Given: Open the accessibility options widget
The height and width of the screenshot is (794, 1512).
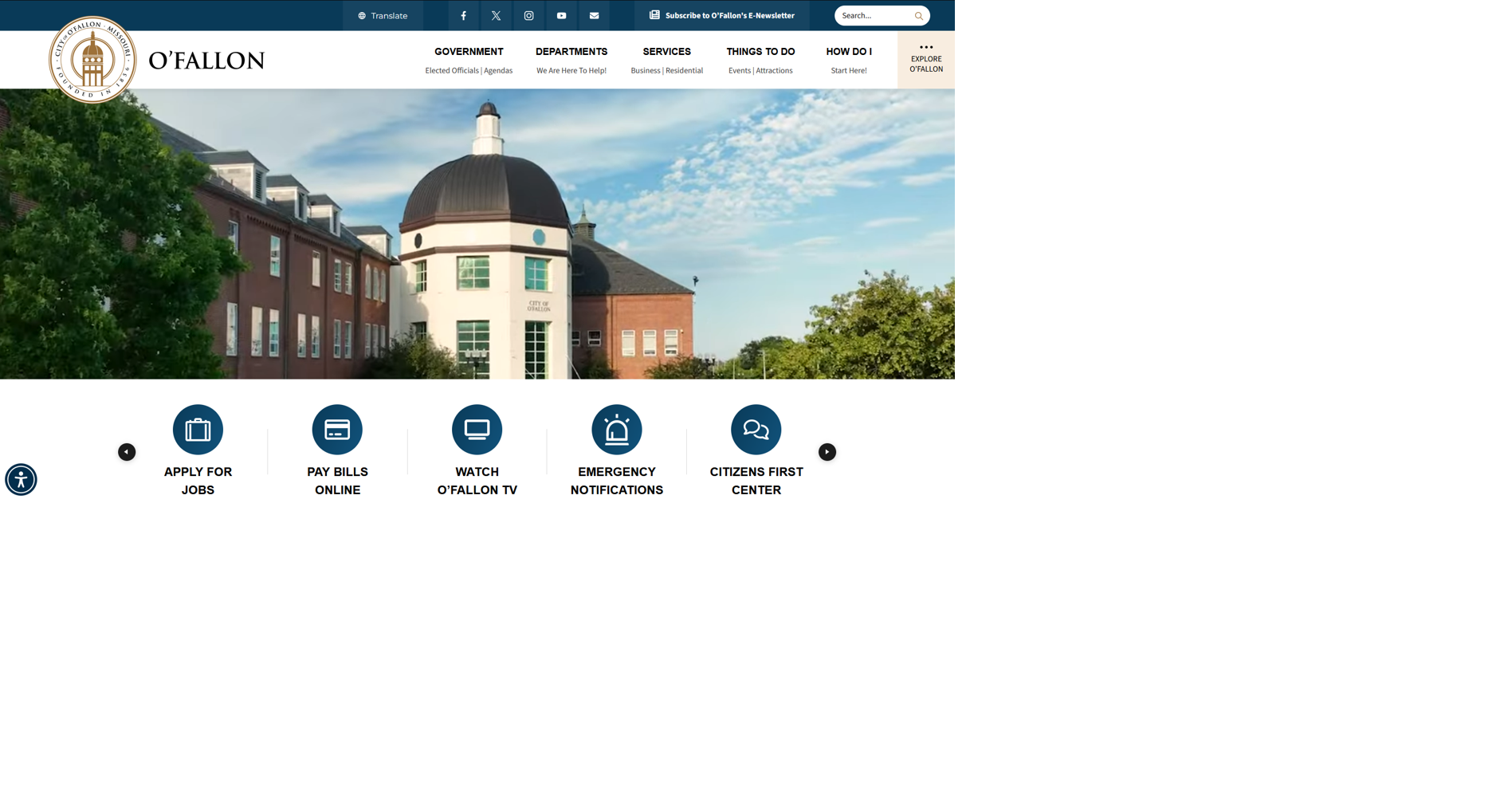Looking at the screenshot, I should (21, 479).
